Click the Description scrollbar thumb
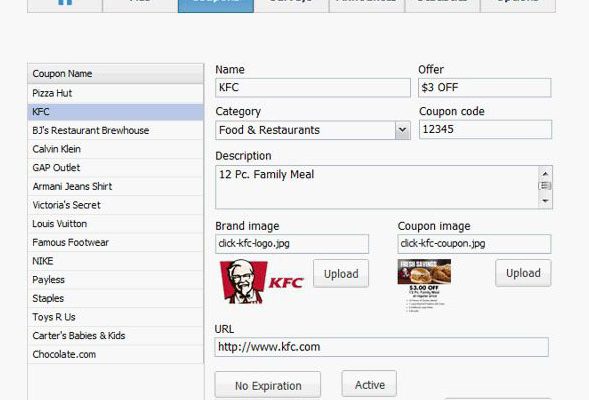Screen dimensions: 589x400 (x=545, y=186)
